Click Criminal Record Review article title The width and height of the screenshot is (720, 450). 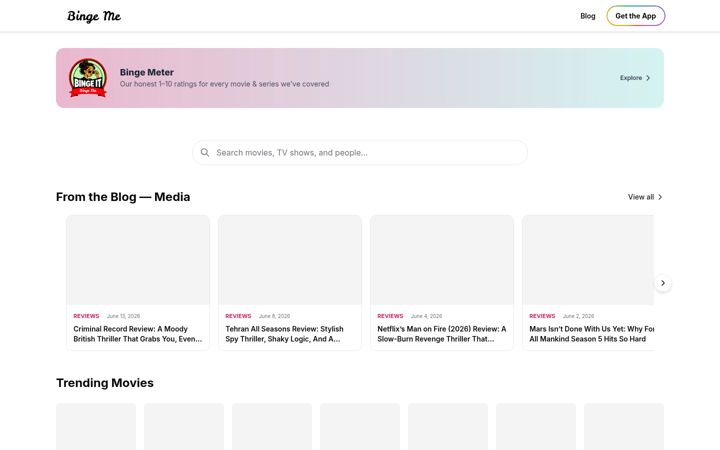tap(138, 334)
